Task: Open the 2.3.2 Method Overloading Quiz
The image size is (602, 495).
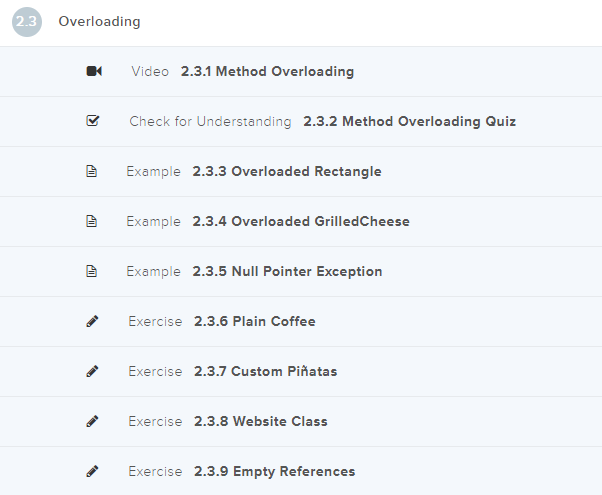Action: tap(409, 122)
